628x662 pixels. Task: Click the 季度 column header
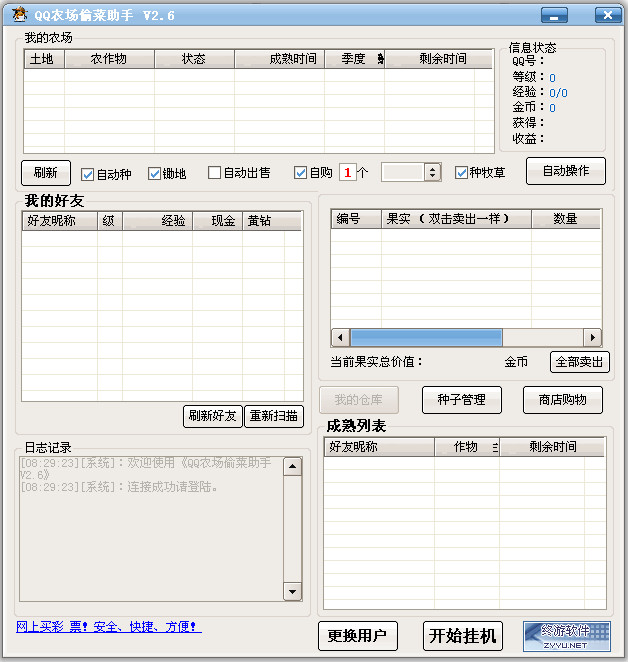pyautogui.click(x=354, y=59)
